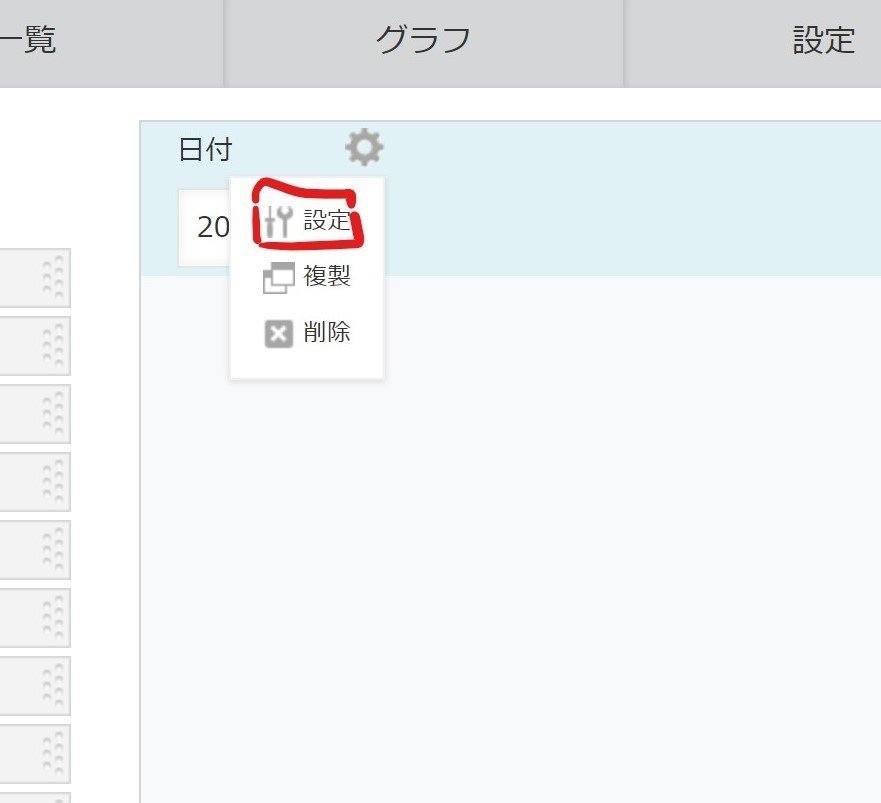Open the gear icon beside 日付
881x803 pixels.
pyautogui.click(x=364, y=147)
